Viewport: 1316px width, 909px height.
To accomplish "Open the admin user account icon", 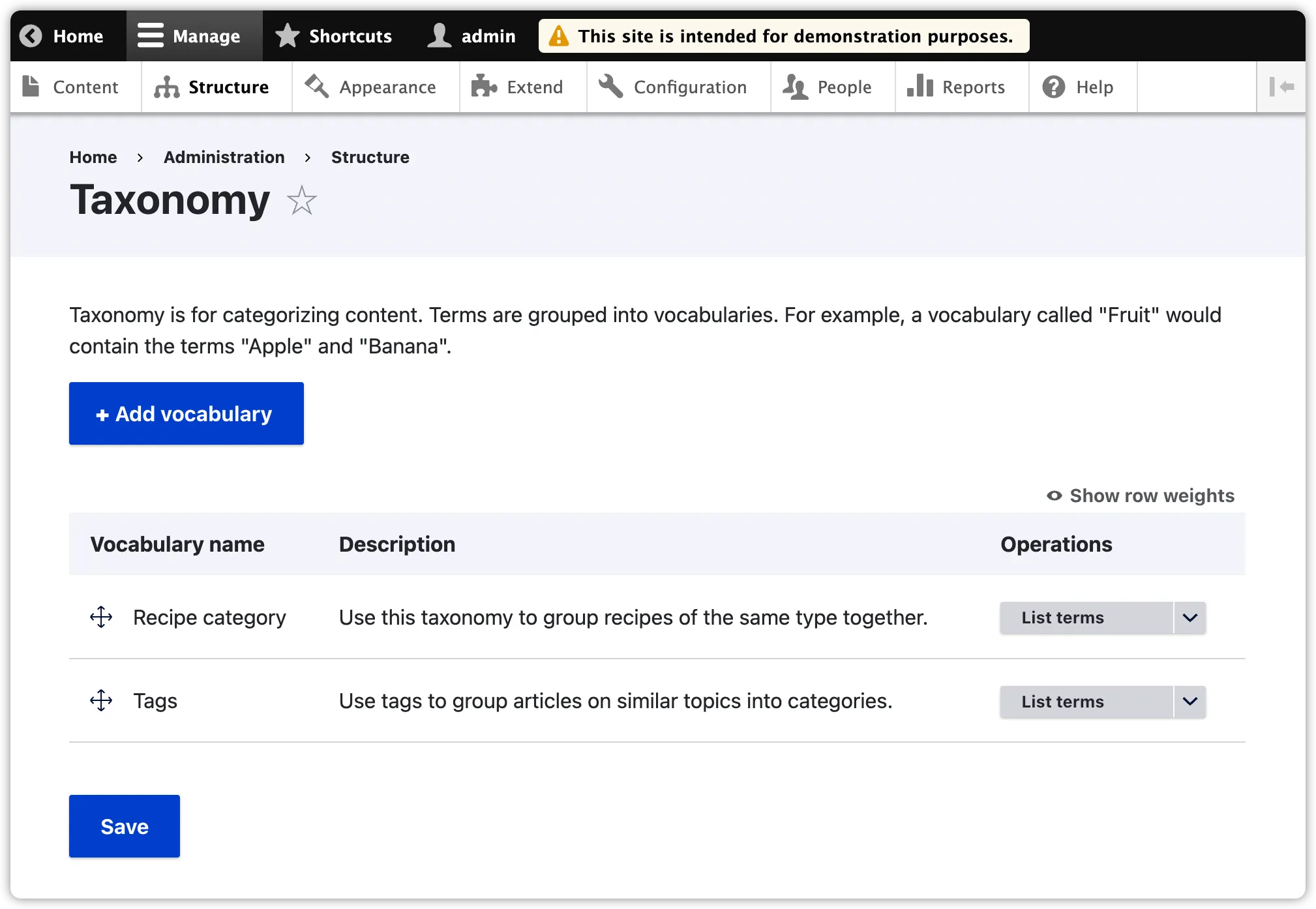I will (x=440, y=35).
